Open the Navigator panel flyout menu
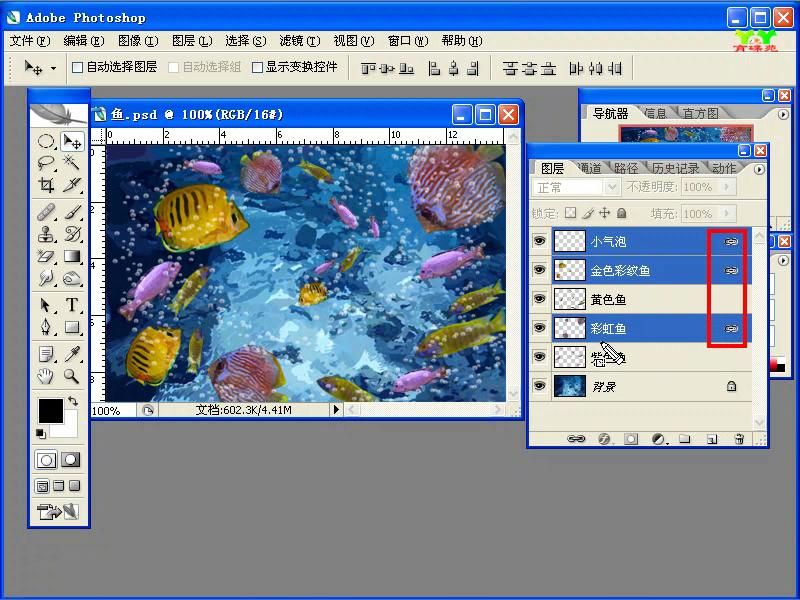Viewport: 800px width, 600px height. (x=783, y=114)
